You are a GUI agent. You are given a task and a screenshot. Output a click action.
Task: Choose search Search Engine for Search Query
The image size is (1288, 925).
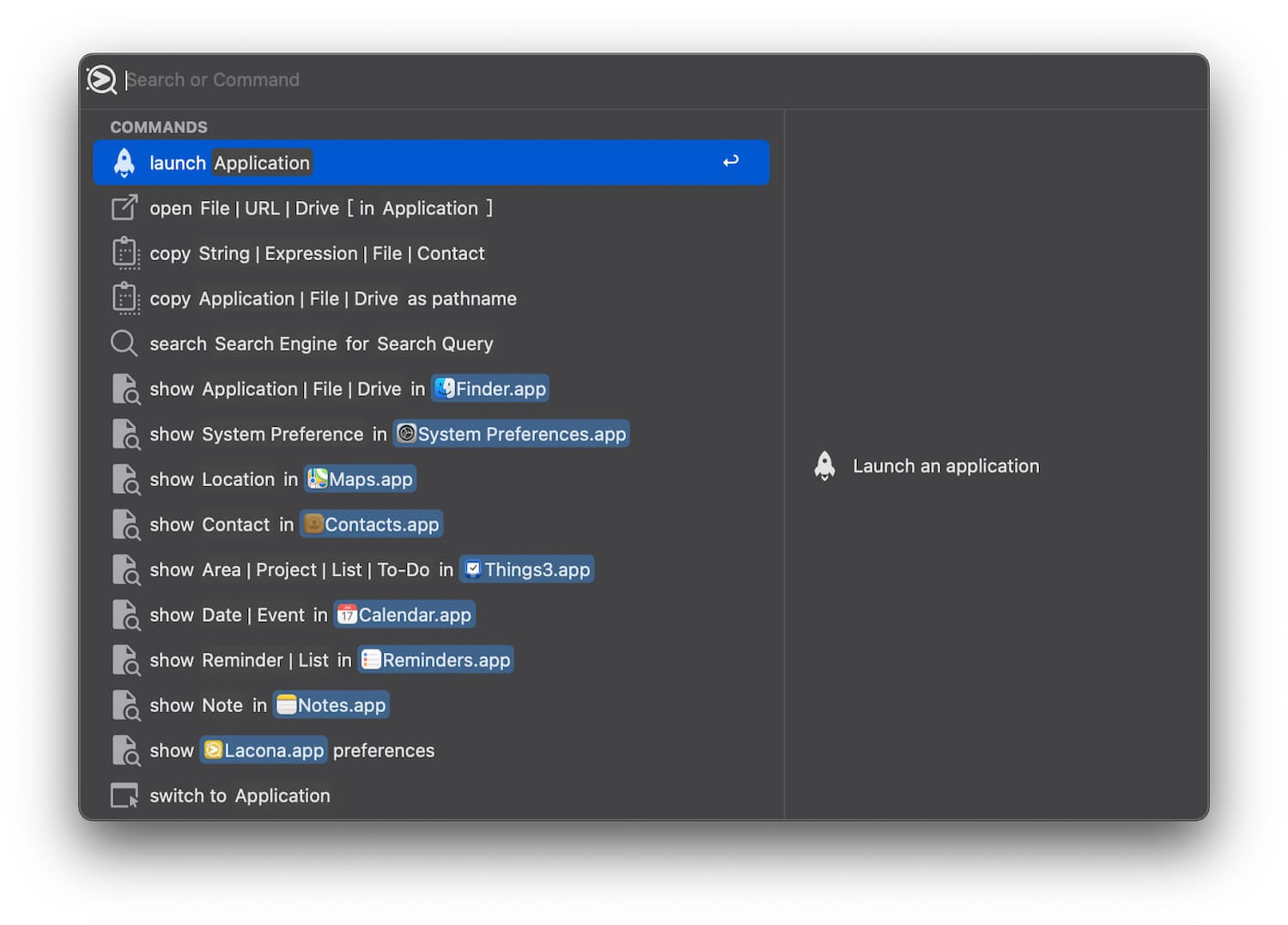point(321,344)
